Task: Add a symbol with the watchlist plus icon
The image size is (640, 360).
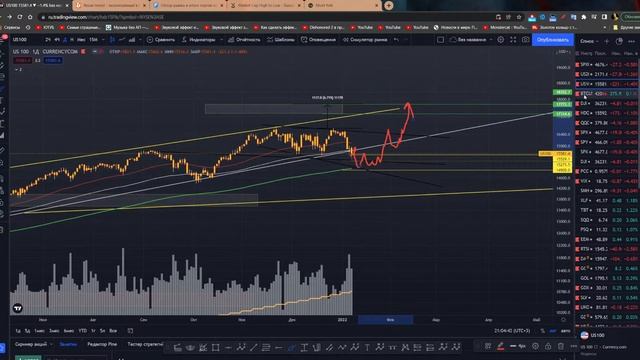Action: (607, 41)
